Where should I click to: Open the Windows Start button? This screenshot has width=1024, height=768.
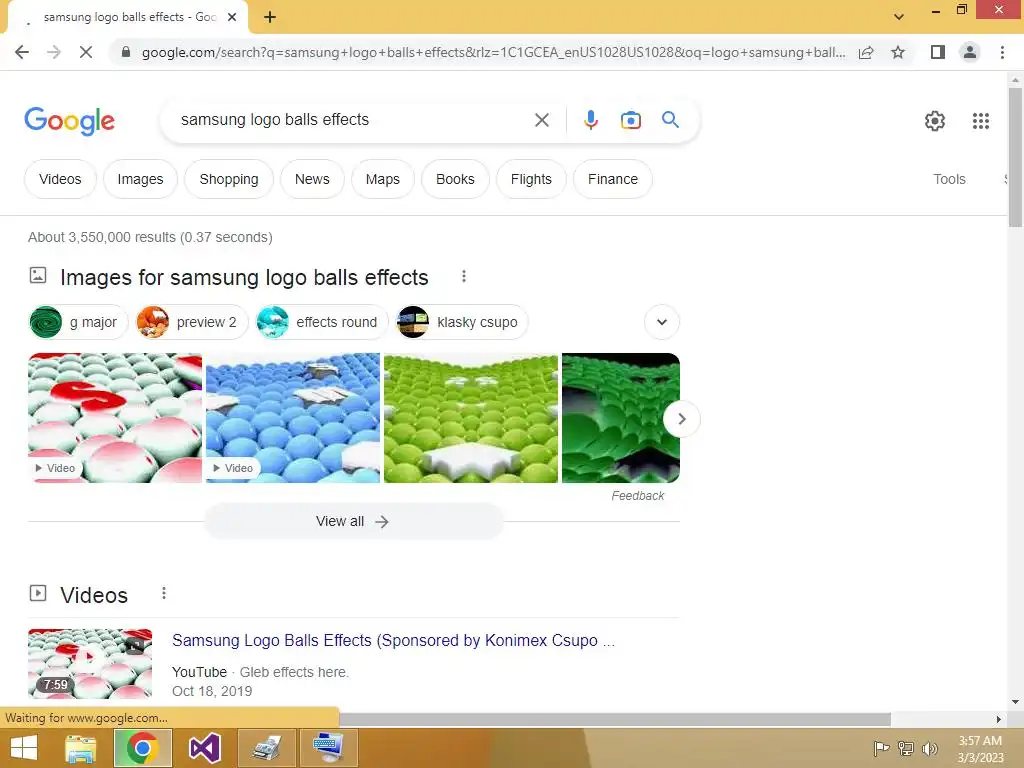pyautogui.click(x=24, y=748)
